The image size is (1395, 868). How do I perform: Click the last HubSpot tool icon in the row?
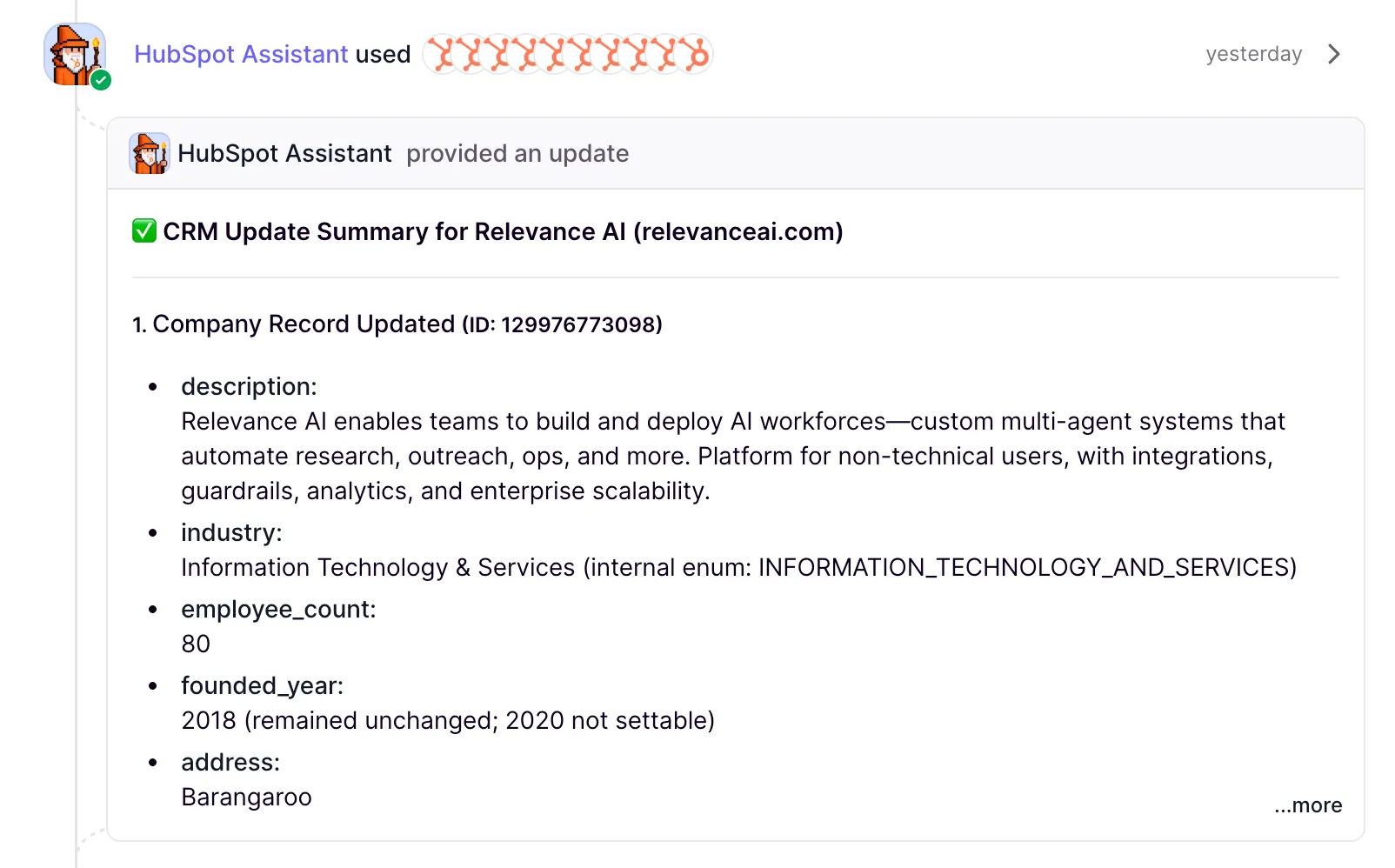point(695,54)
